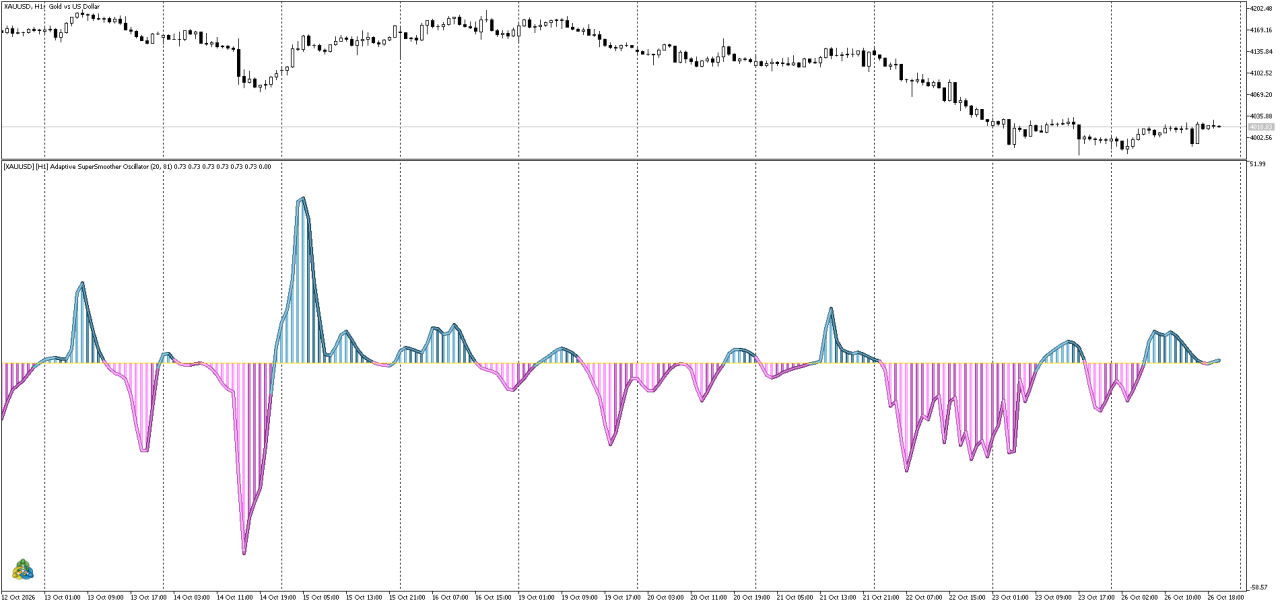
Task: Click the separator between price chart and oscillator
Action: point(620,159)
